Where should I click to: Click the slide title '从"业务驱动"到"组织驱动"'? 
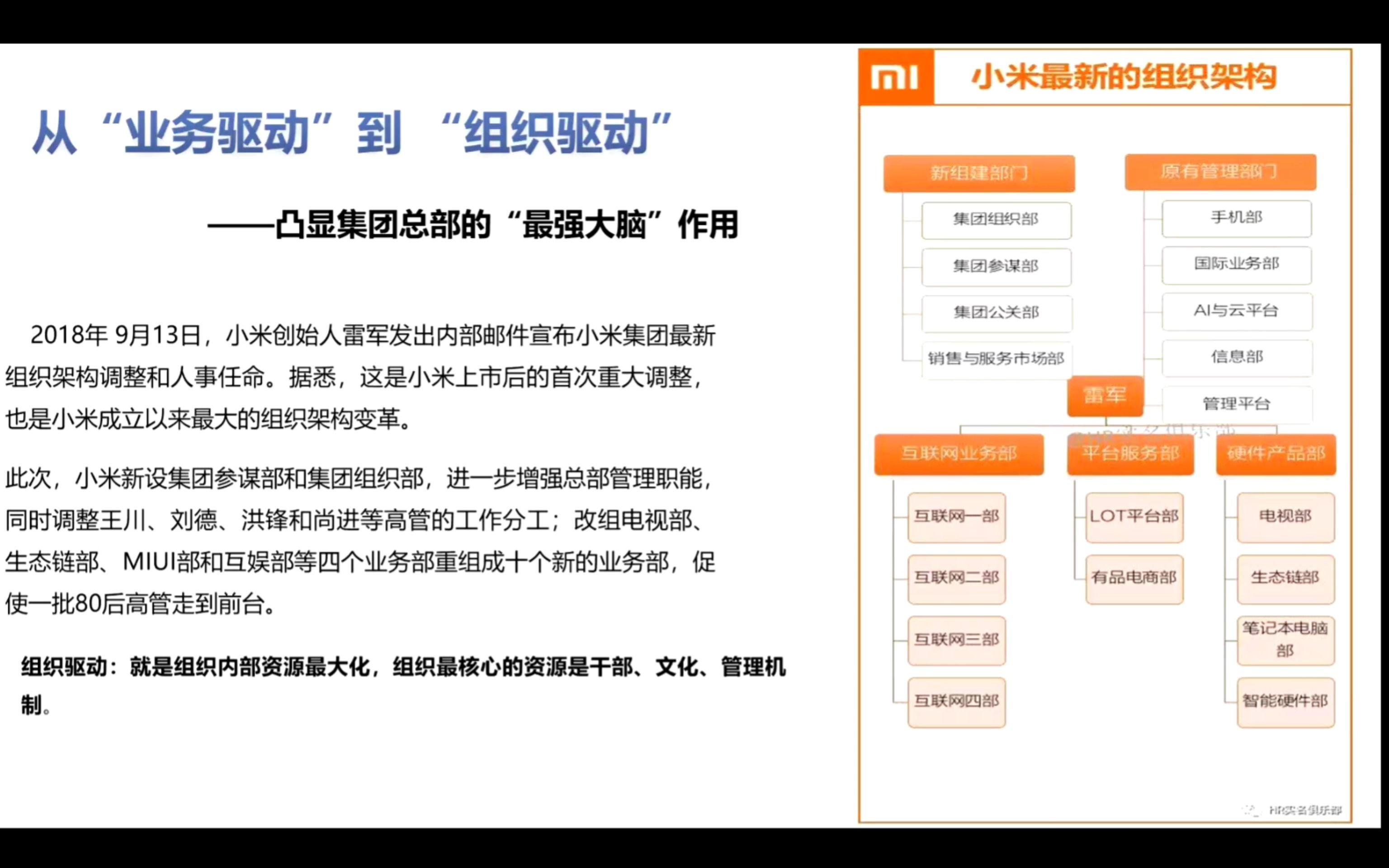[x=352, y=132]
